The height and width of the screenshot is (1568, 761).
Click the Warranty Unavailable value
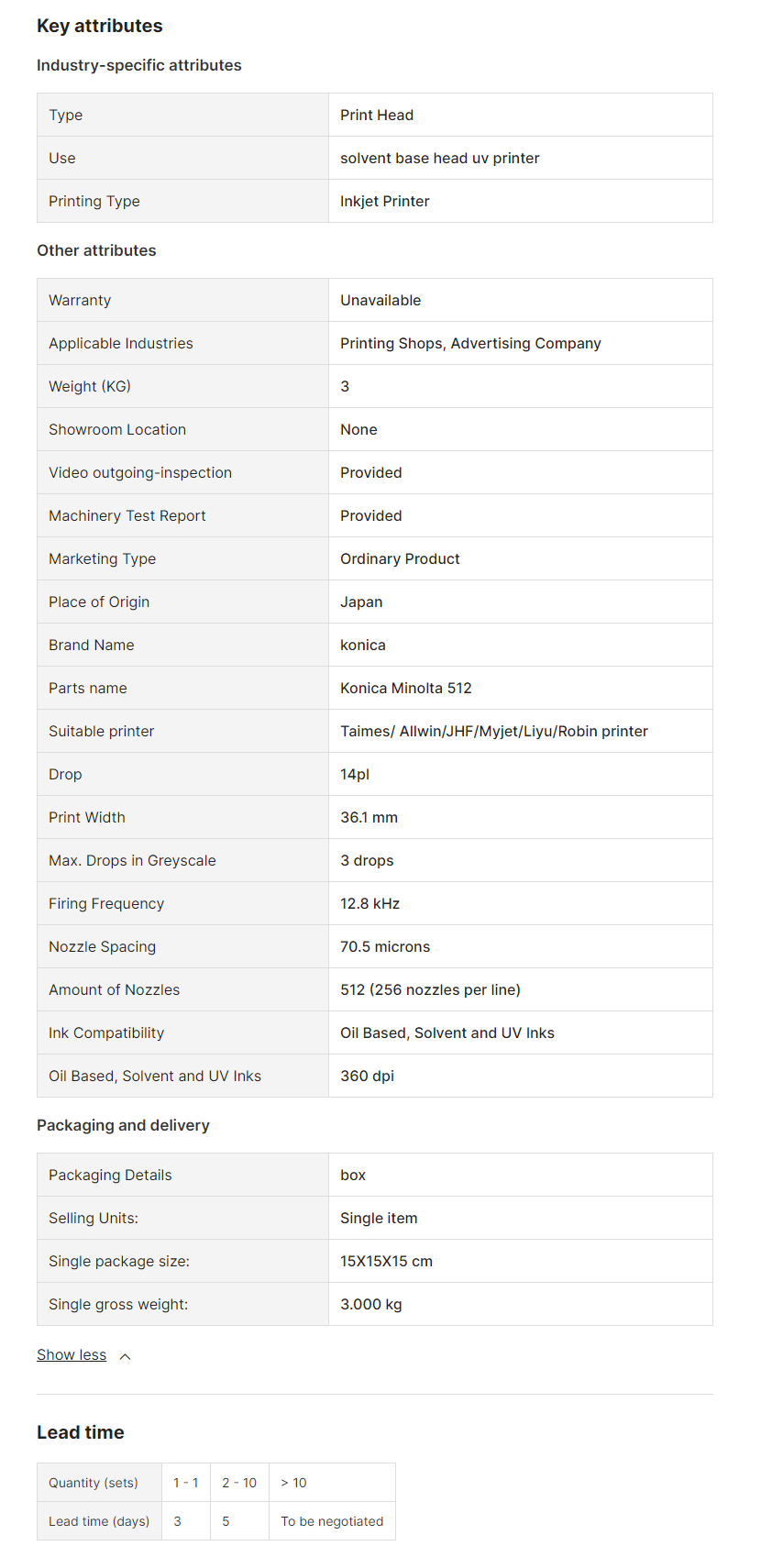(380, 300)
